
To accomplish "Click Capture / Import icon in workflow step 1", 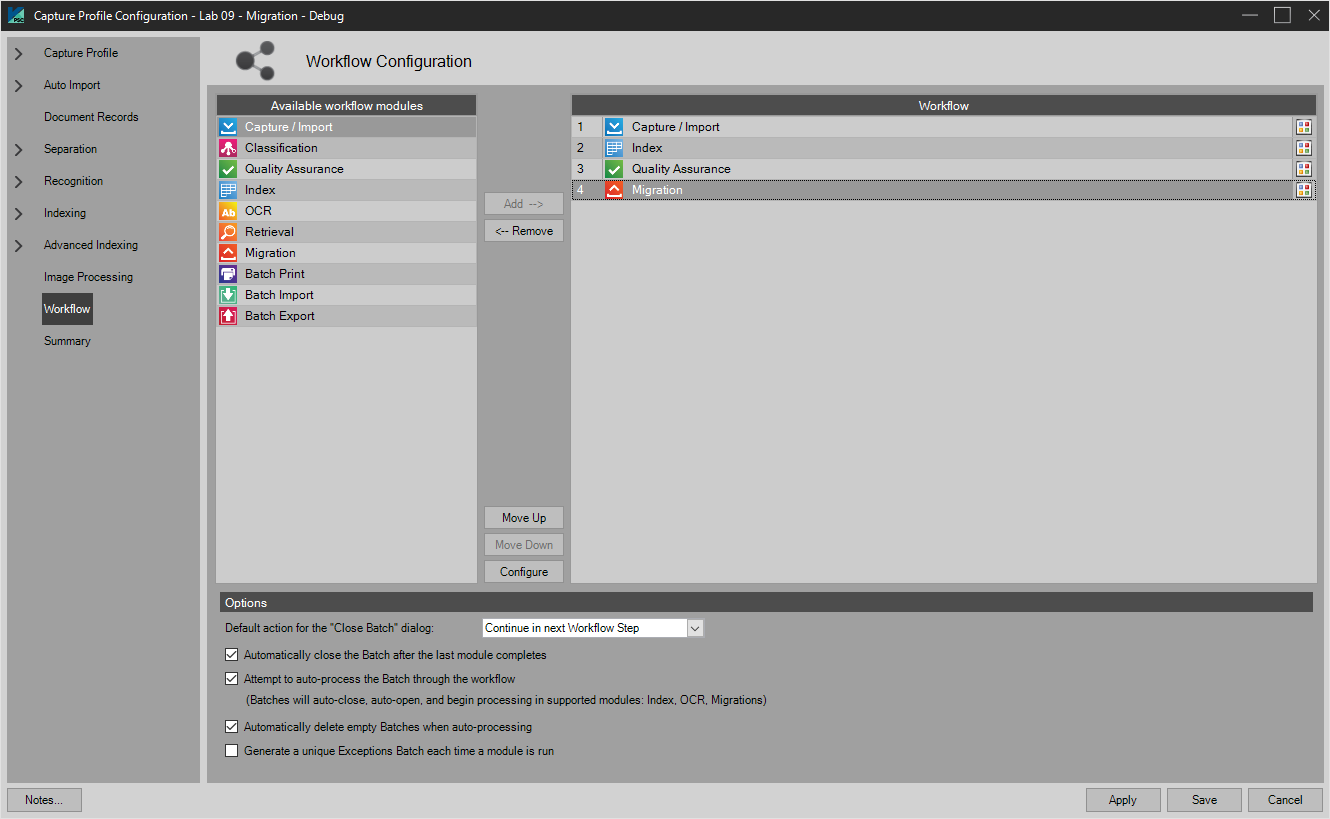I will click(614, 127).
